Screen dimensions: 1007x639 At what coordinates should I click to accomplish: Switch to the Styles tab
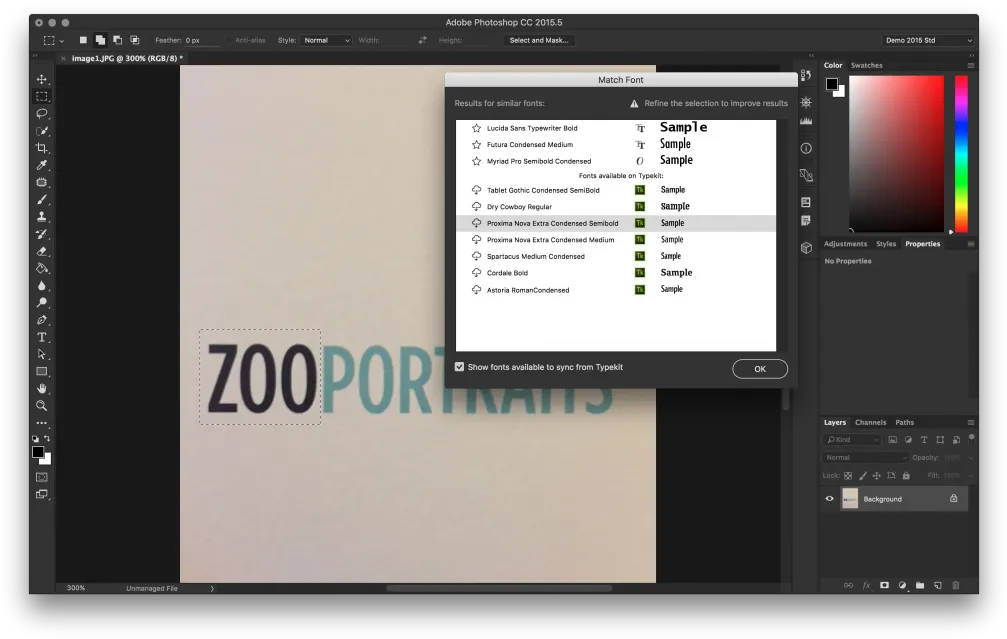(x=886, y=244)
